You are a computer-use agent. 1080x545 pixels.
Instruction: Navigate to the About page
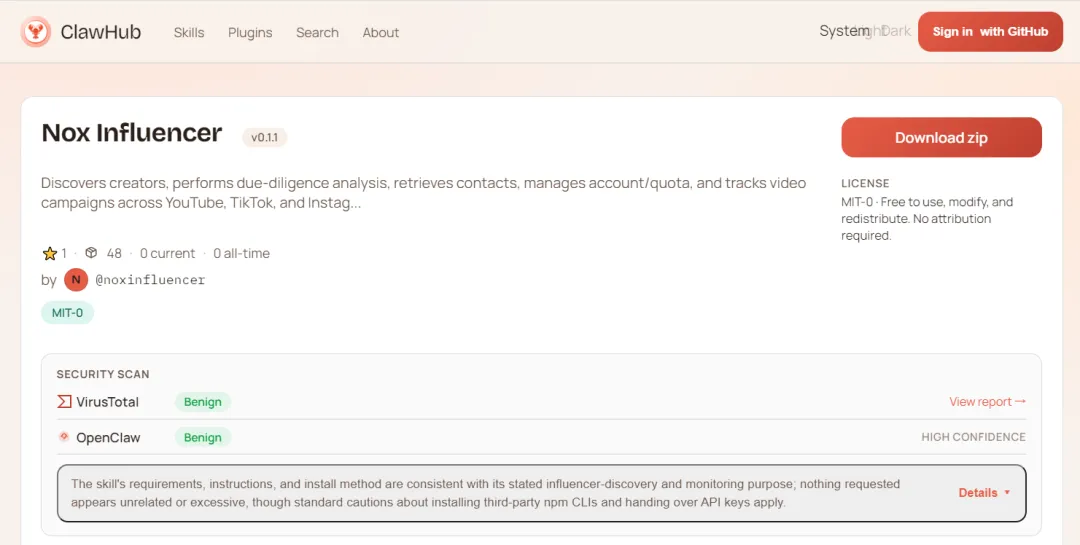pyautogui.click(x=381, y=32)
